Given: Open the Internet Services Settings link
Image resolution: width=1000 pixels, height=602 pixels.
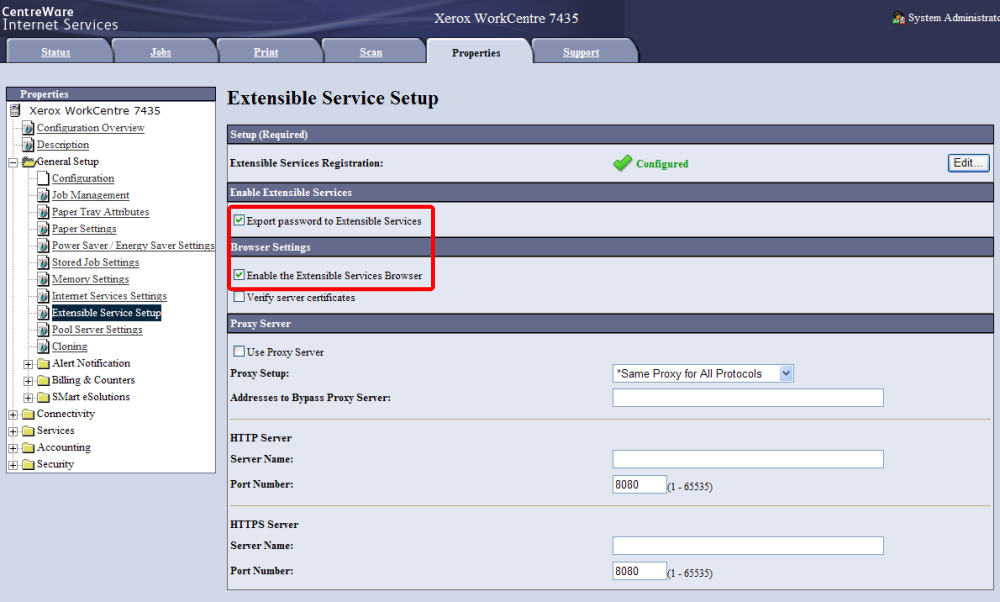Looking at the screenshot, I should pos(109,296).
